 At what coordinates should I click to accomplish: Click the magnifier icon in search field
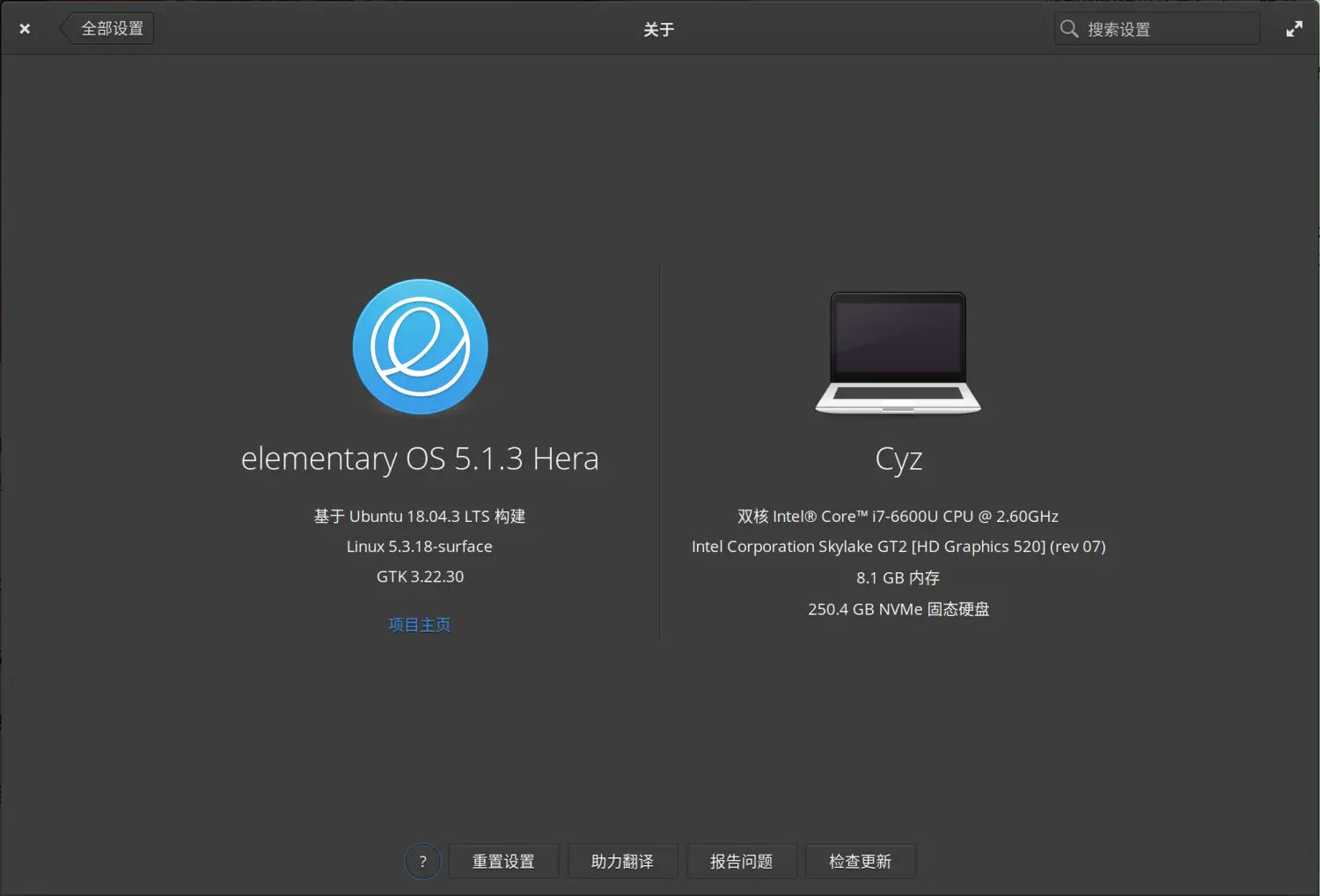point(1069,28)
